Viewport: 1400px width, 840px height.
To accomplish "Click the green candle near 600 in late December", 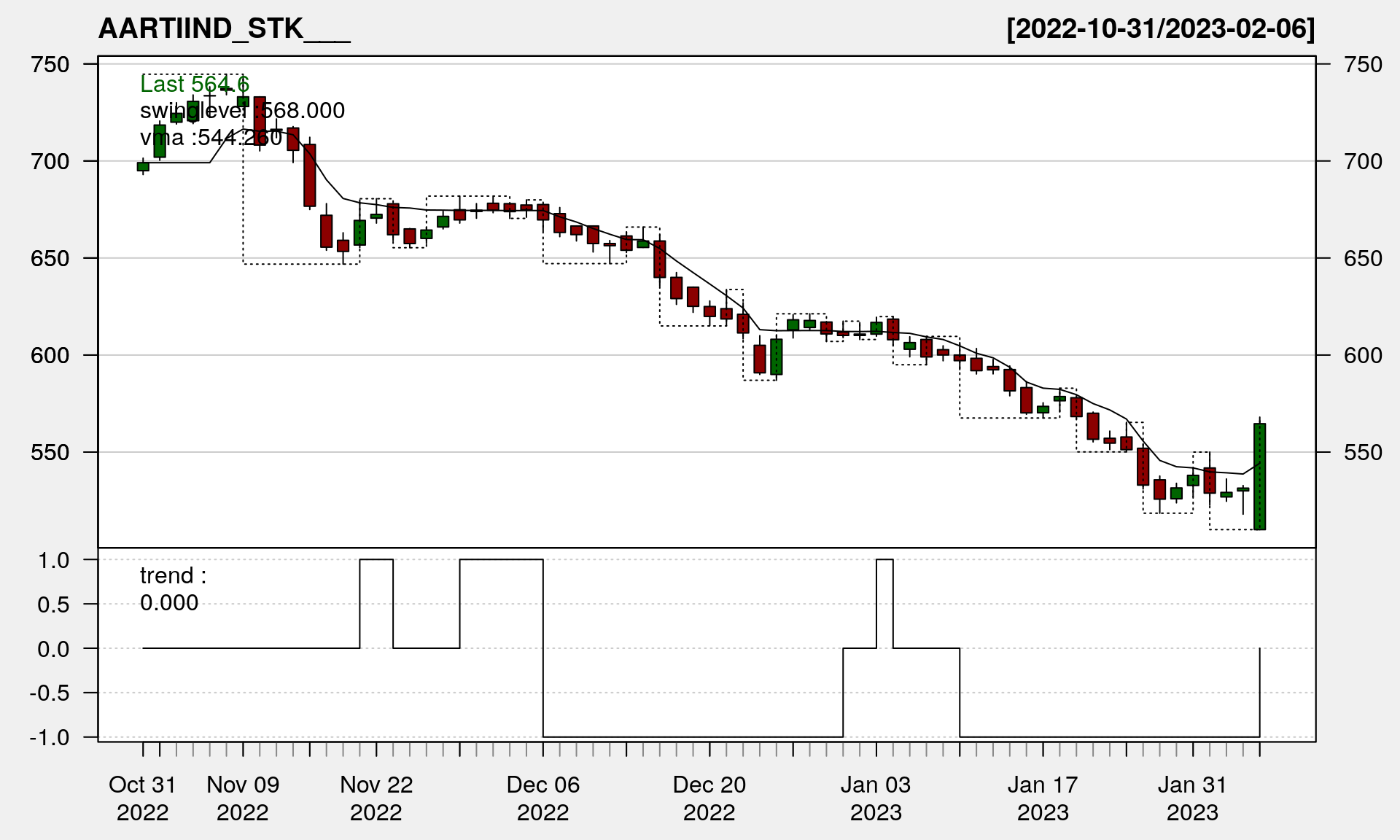I will click(777, 357).
